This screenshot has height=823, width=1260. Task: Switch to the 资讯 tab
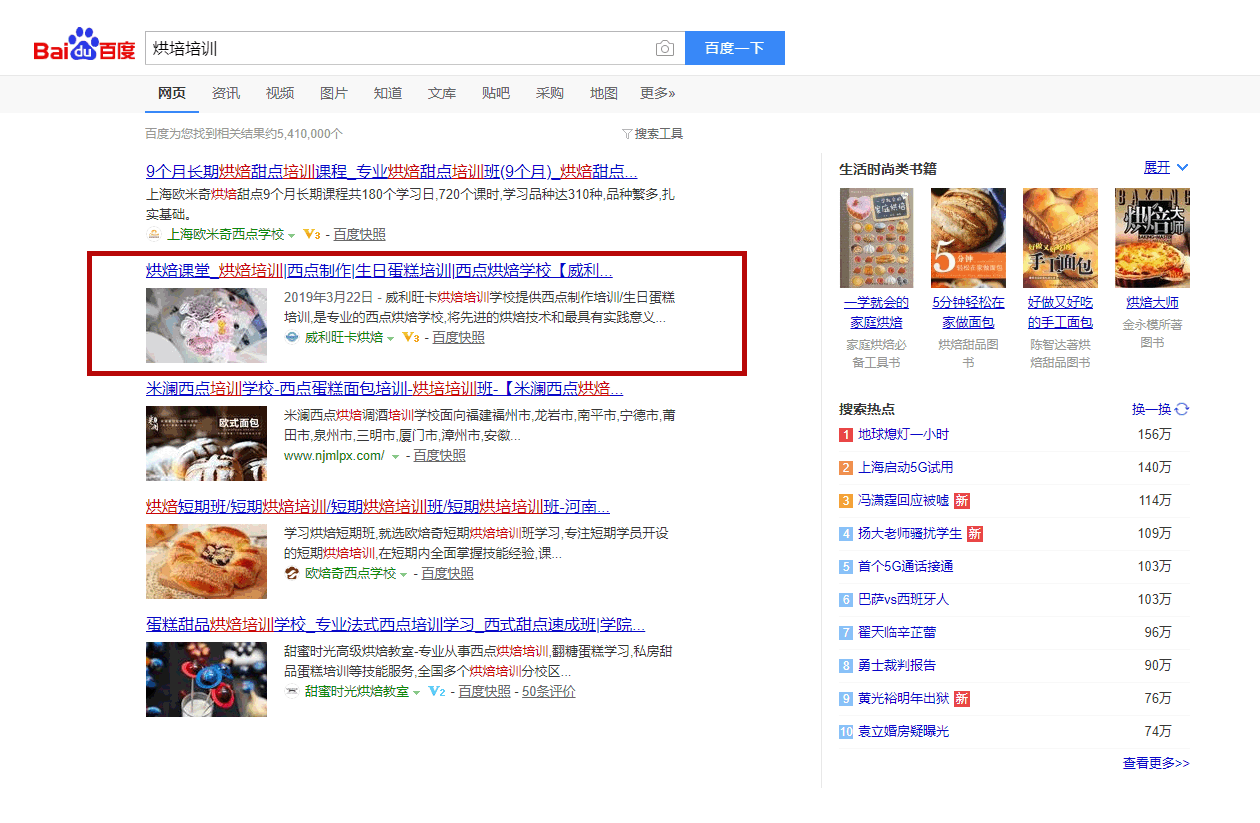pyautogui.click(x=226, y=94)
